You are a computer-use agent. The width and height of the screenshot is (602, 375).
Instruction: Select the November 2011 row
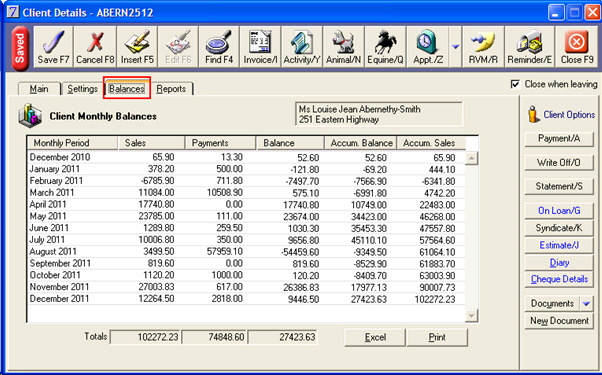pos(246,287)
